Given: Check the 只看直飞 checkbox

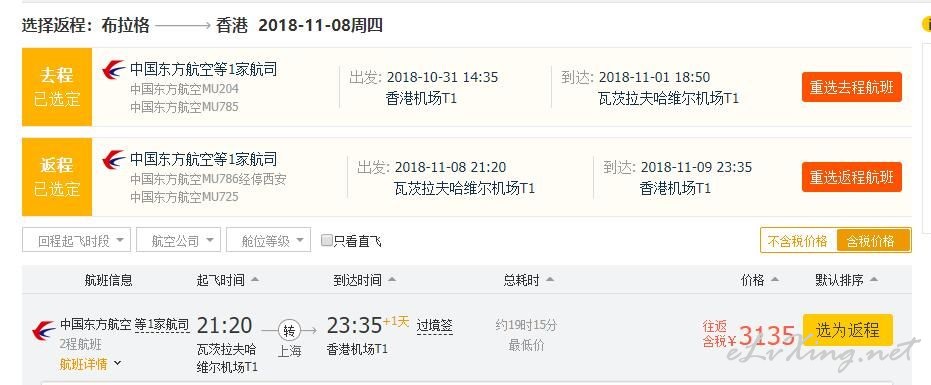Looking at the screenshot, I should tap(326, 240).
